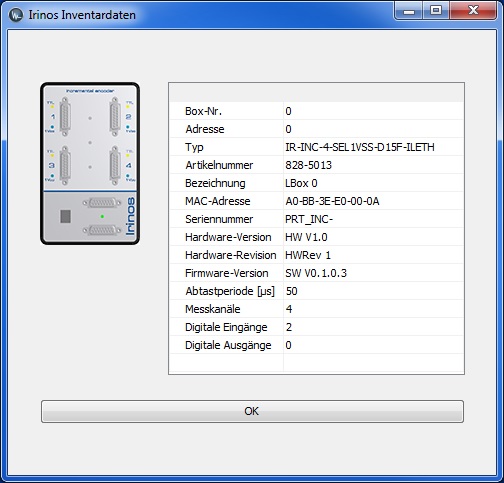Click the table header row

[x=317, y=93]
